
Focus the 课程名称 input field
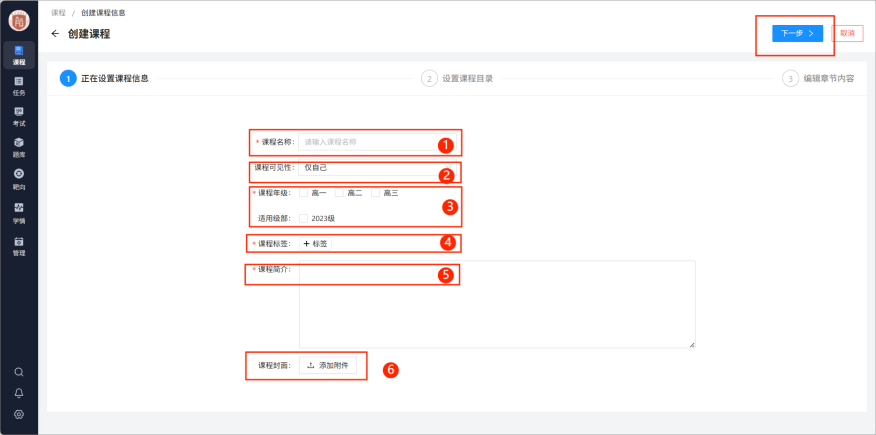pyautogui.click(x=377, y=142)
